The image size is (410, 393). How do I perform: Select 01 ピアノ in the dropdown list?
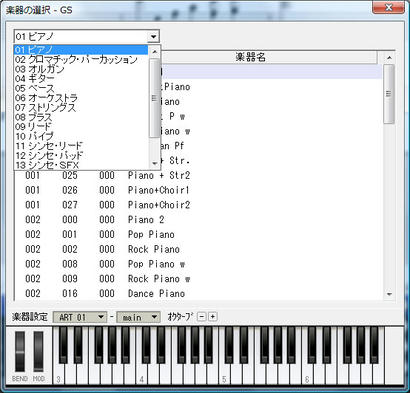click(81, 50)
